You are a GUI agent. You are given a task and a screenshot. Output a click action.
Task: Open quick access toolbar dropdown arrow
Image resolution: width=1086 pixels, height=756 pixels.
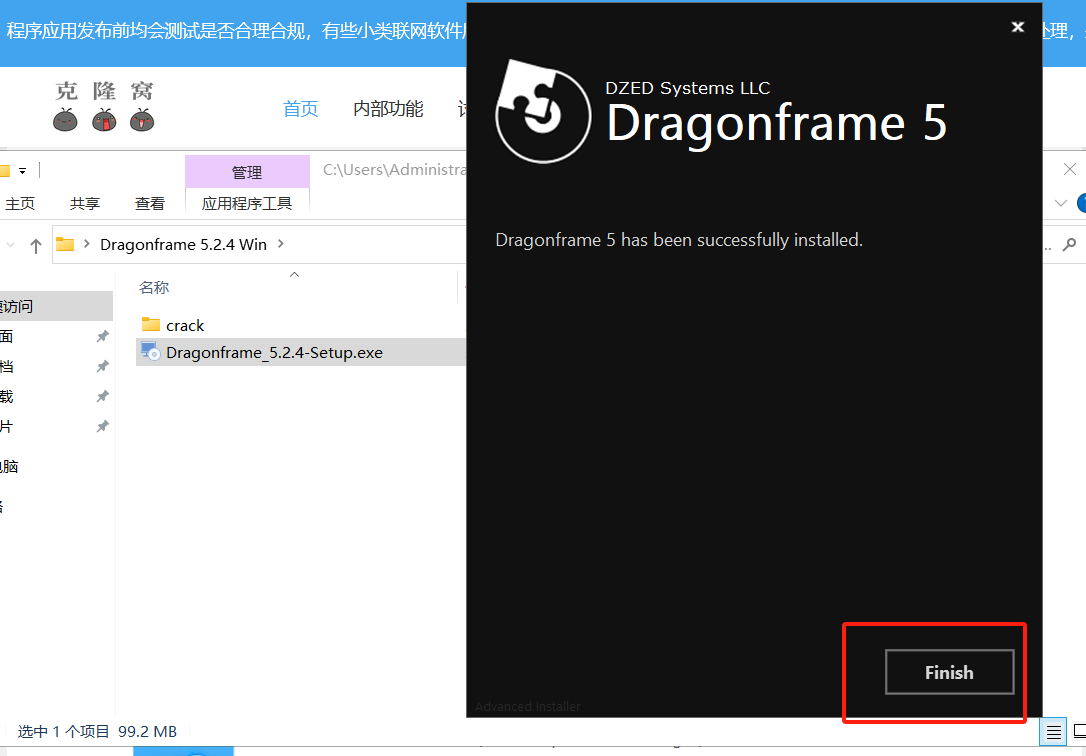(22, 170)
